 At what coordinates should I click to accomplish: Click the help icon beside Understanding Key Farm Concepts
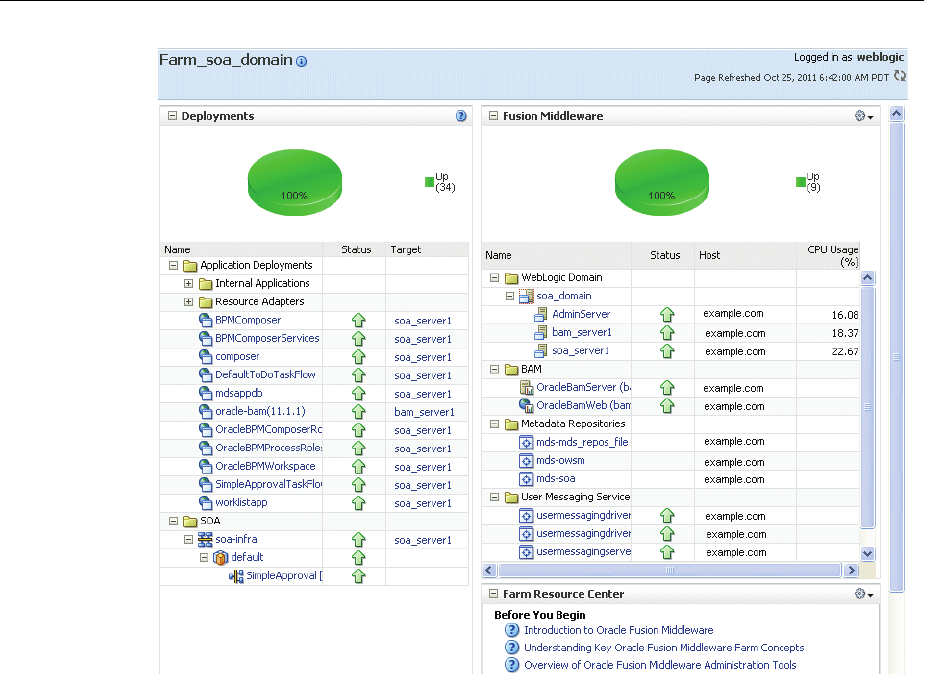click(x=512, y=647)
